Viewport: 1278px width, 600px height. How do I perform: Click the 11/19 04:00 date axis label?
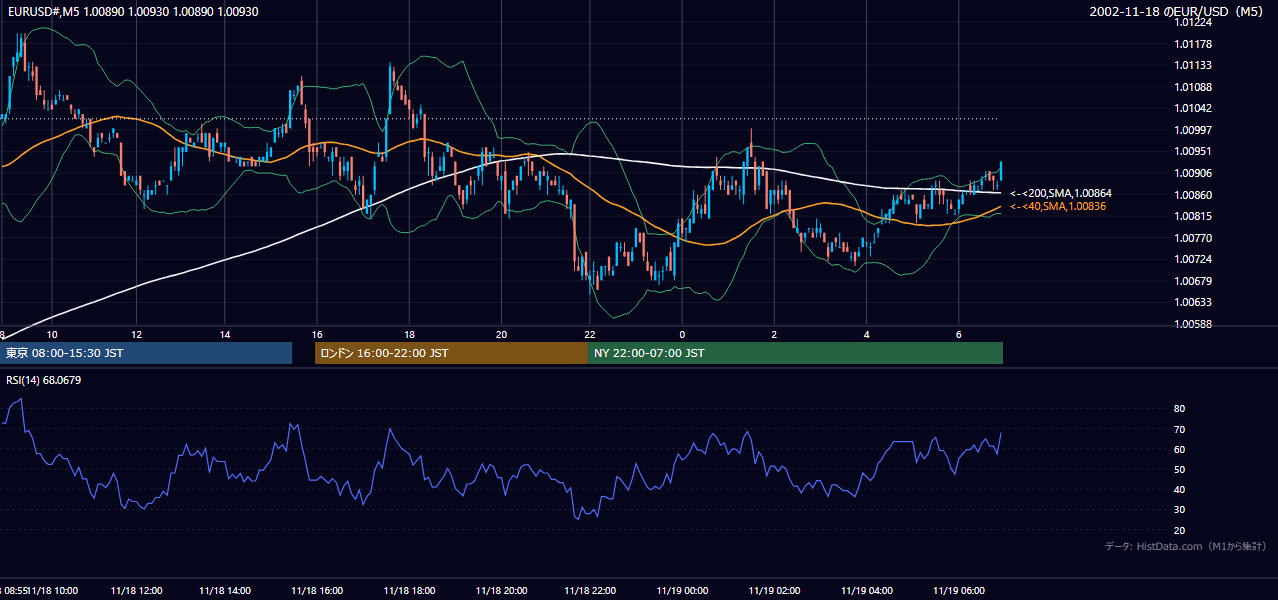point(867,590)
